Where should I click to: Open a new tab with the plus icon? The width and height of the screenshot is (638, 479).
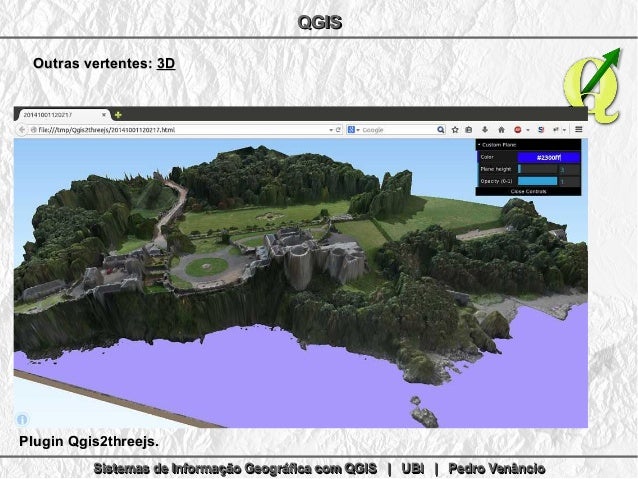click(118, 115)
